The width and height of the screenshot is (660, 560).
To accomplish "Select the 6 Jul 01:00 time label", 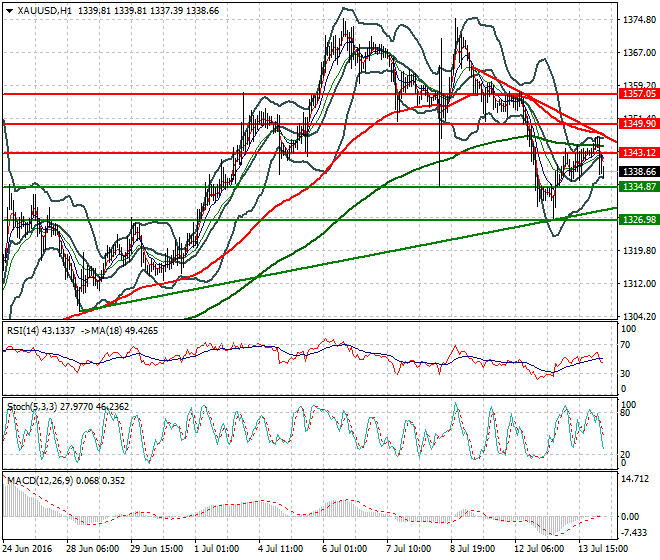I will [x=345, y=549].
